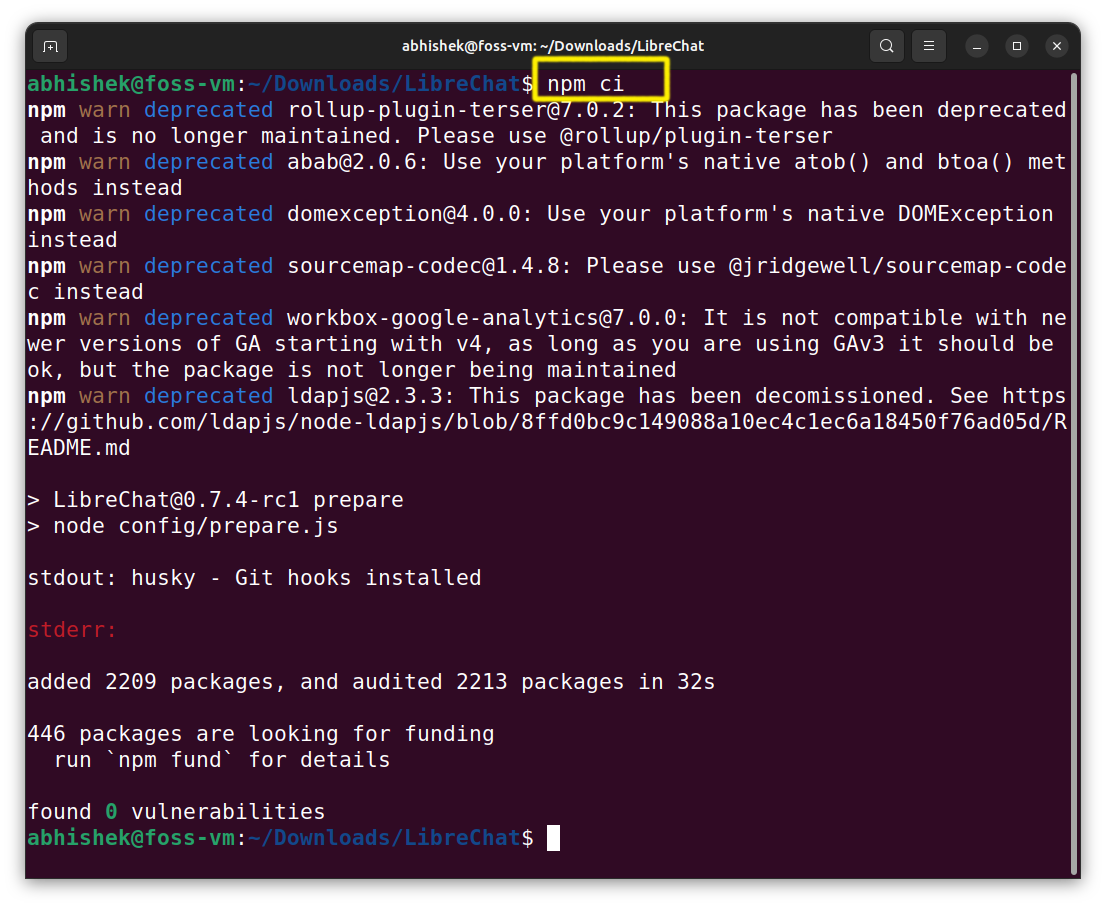
Task: Open the terminal search
Action: tap(886, 46)
